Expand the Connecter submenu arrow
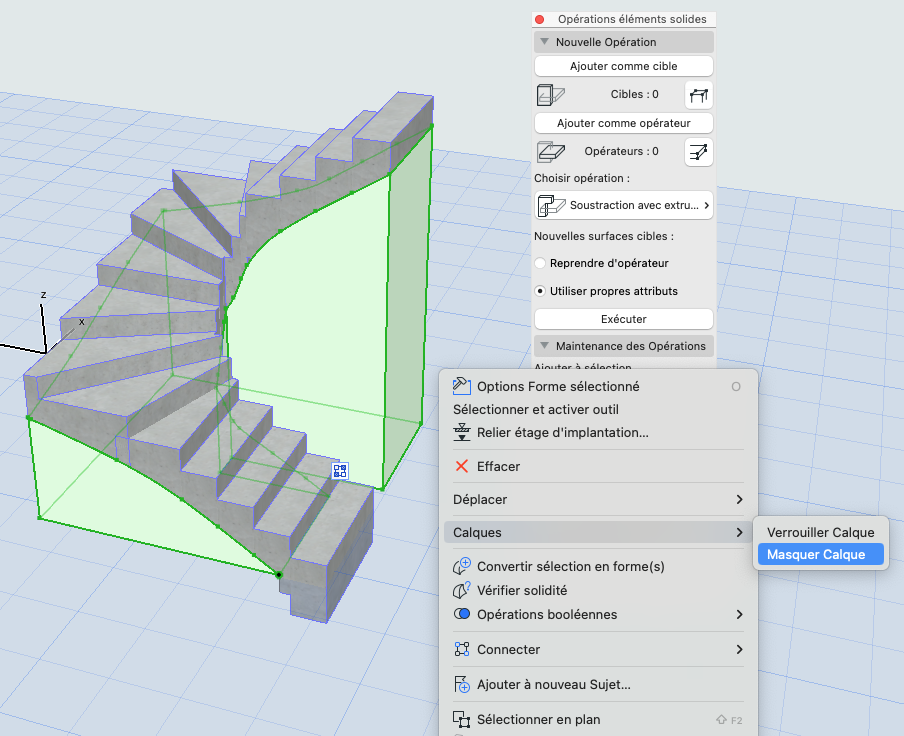 click(x=740, y=650)
